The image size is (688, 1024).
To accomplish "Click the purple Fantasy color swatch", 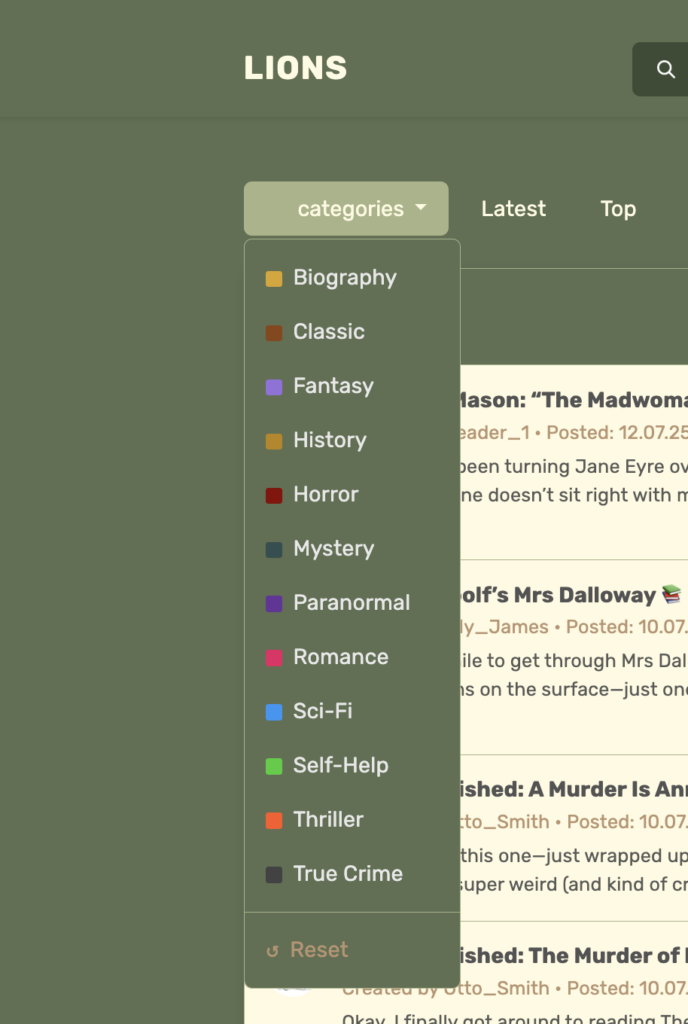I will [273, 387].
